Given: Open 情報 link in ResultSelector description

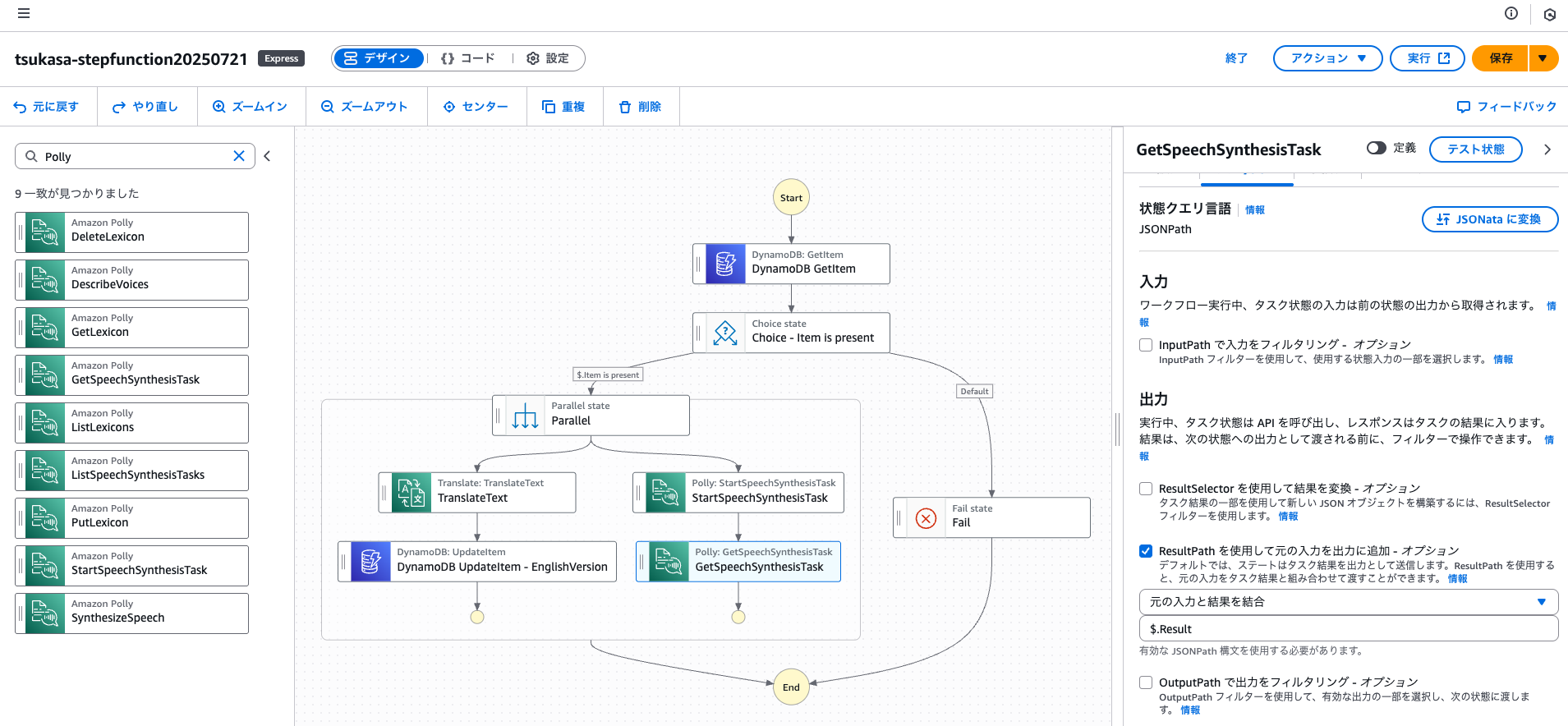Looking at the screenshot, I should click(x=1288, y=517).
